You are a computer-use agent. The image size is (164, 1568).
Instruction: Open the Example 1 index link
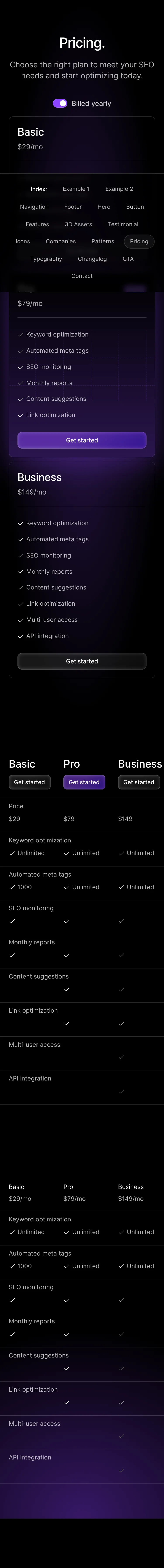(x=76, y=189)
